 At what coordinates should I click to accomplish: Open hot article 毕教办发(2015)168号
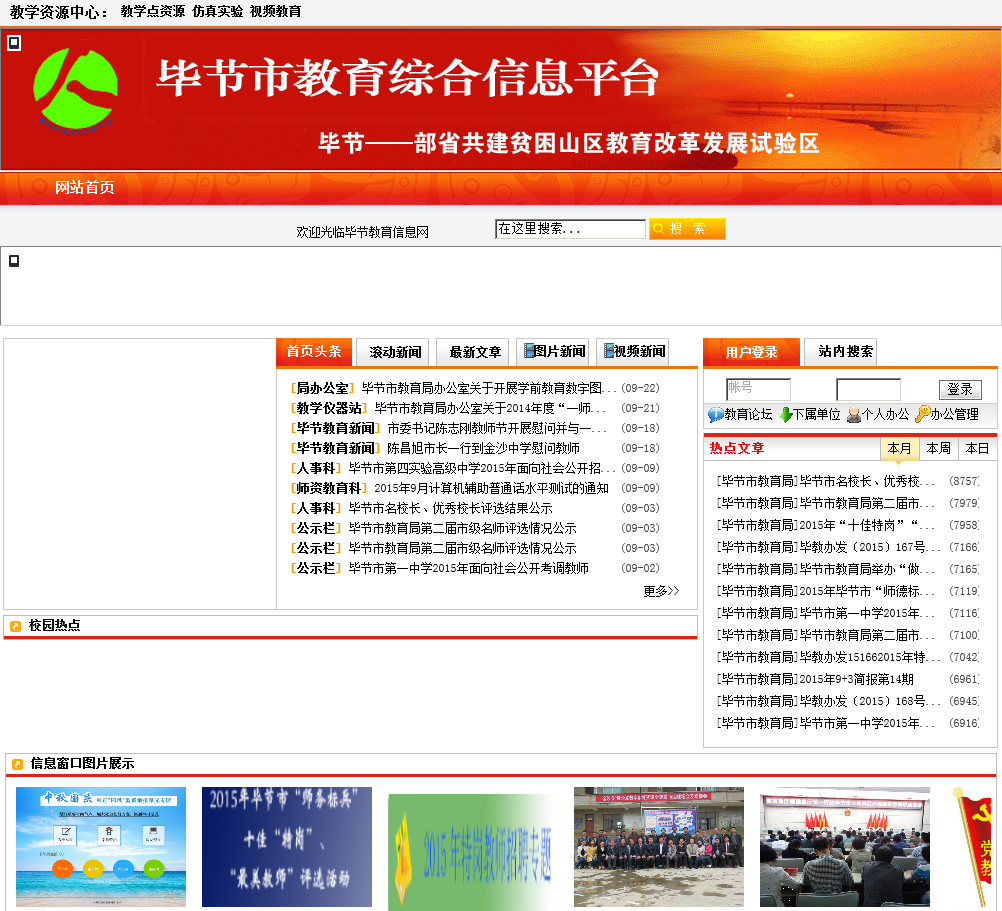(x=829, y=701)
